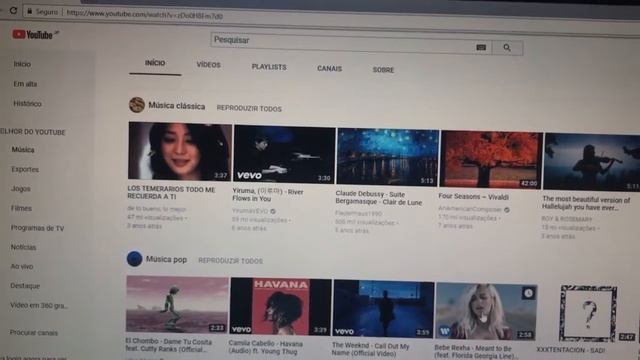The image size is (640, 360).
Task: Open the AnAmericanComposer channel name
Action: (x=470, y=209)
